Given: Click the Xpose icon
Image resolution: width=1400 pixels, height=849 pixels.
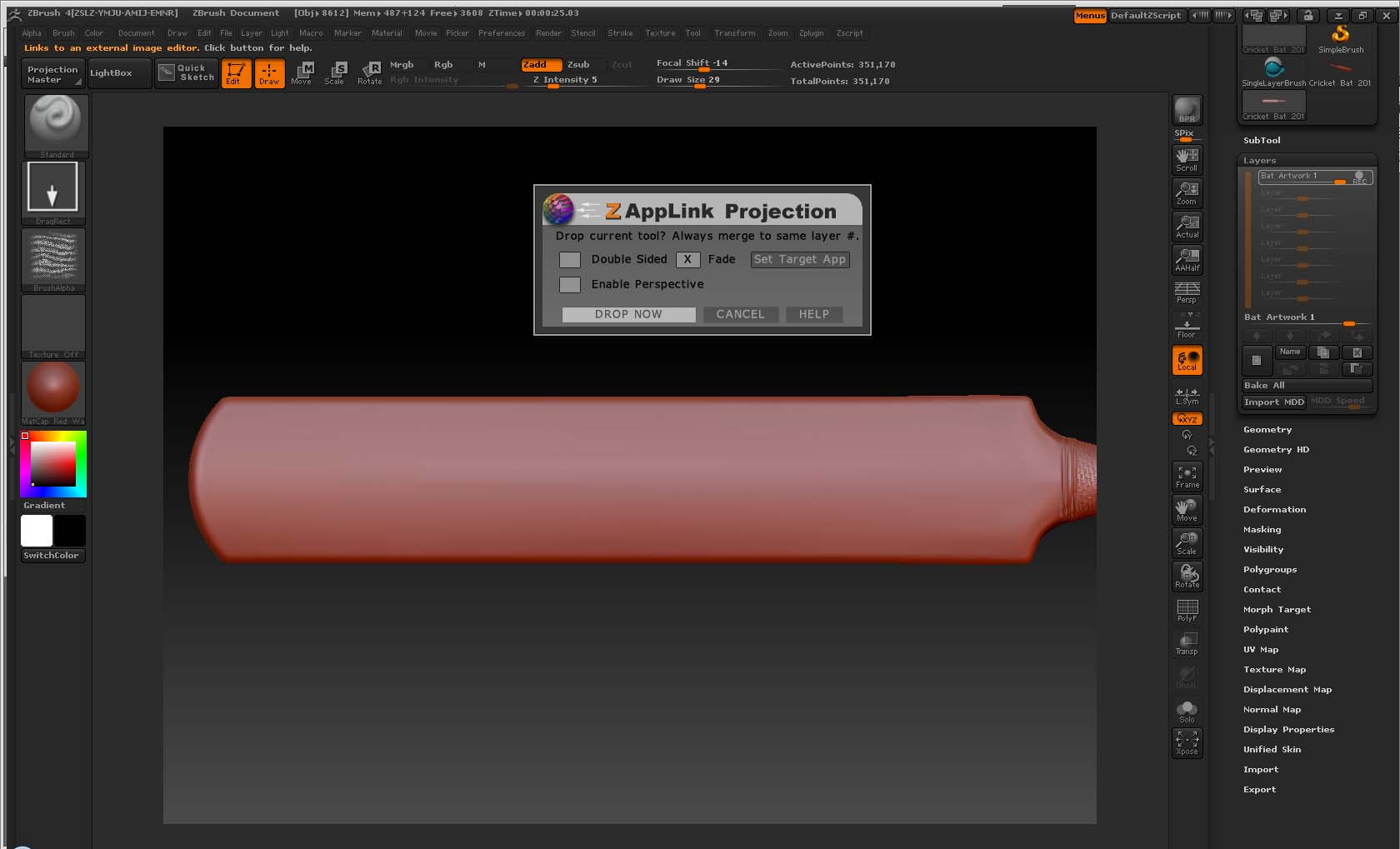Looking at the screenshot, I should 1187,743.
